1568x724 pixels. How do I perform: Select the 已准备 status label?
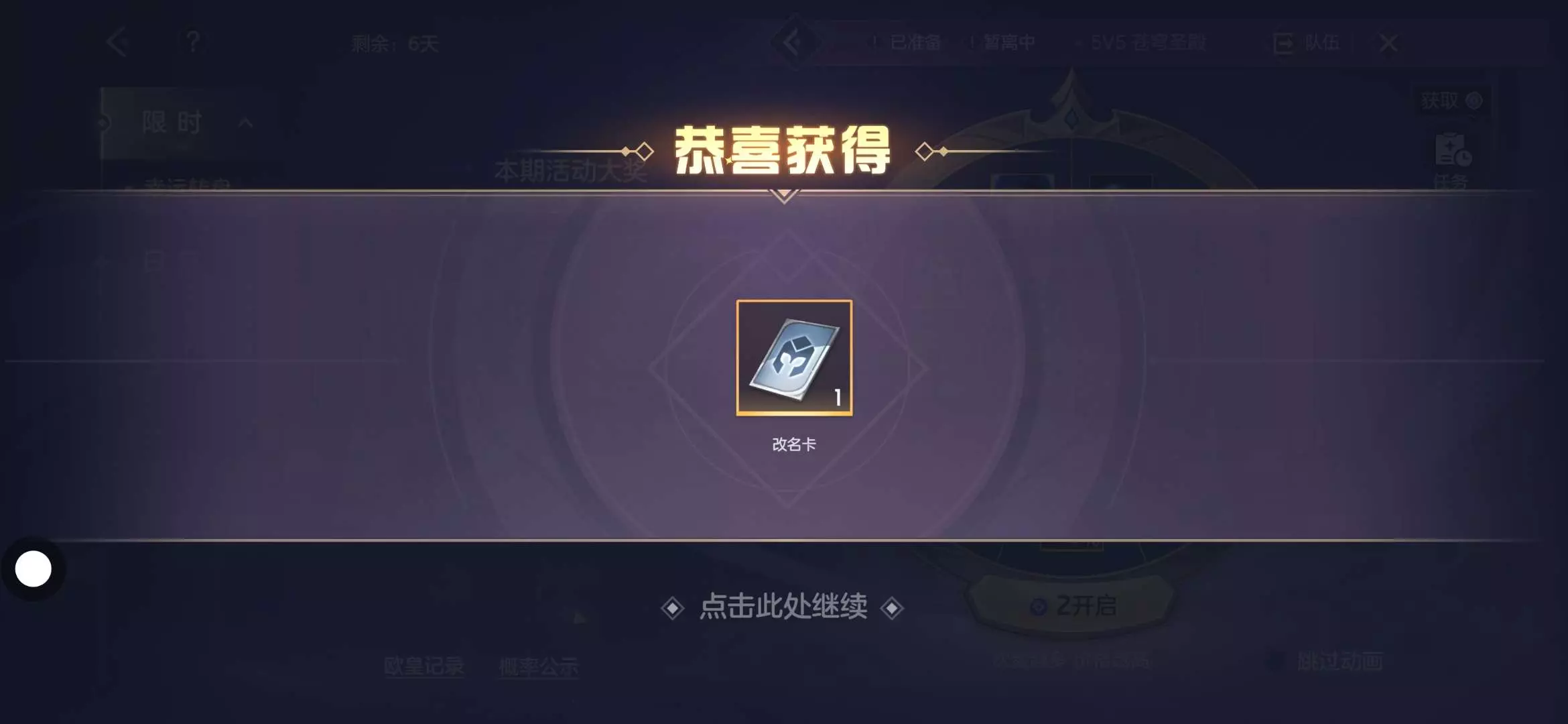coord(915,42)
